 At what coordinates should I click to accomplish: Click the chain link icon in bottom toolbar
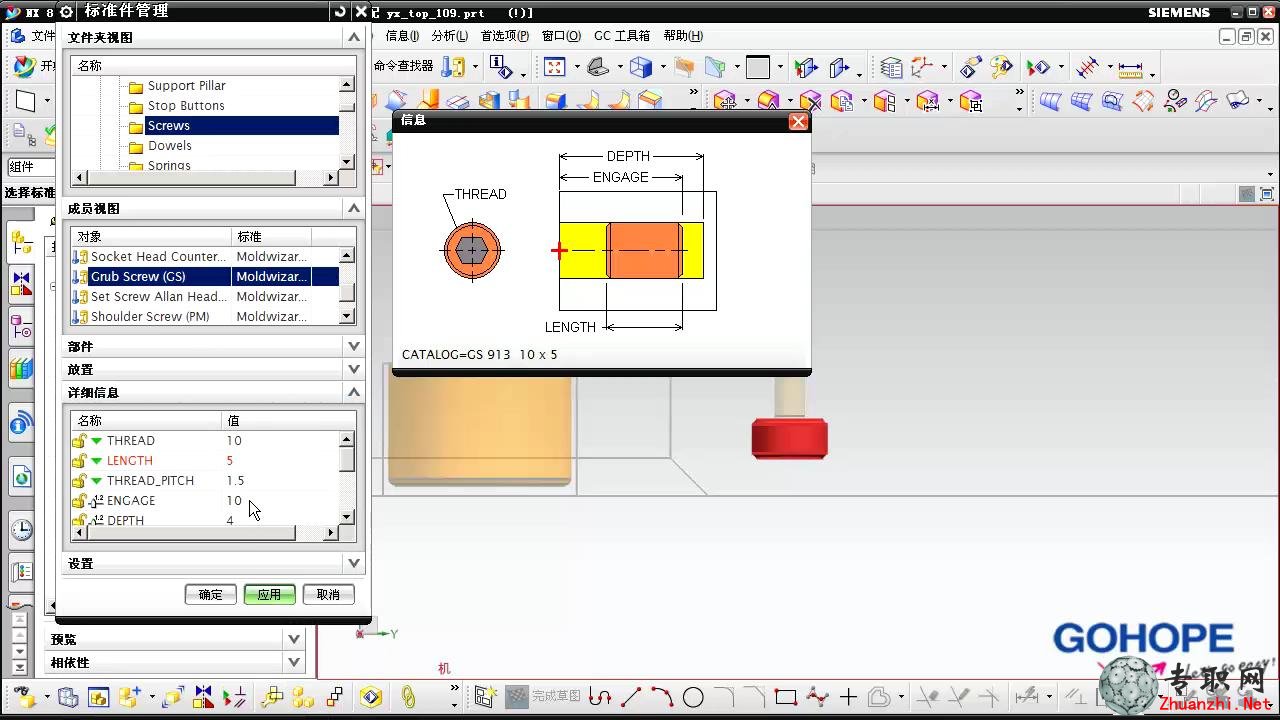point(408,696)
